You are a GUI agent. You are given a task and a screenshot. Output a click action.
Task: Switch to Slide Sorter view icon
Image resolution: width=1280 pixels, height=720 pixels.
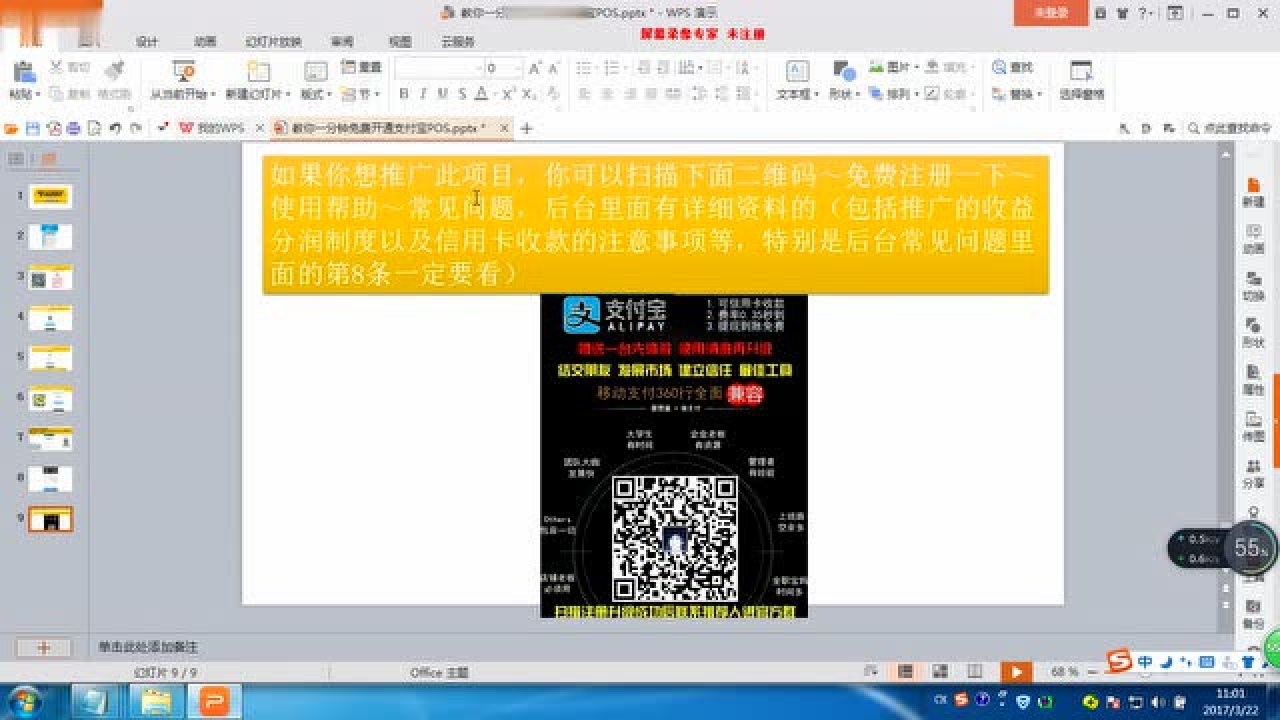[939, 671]
